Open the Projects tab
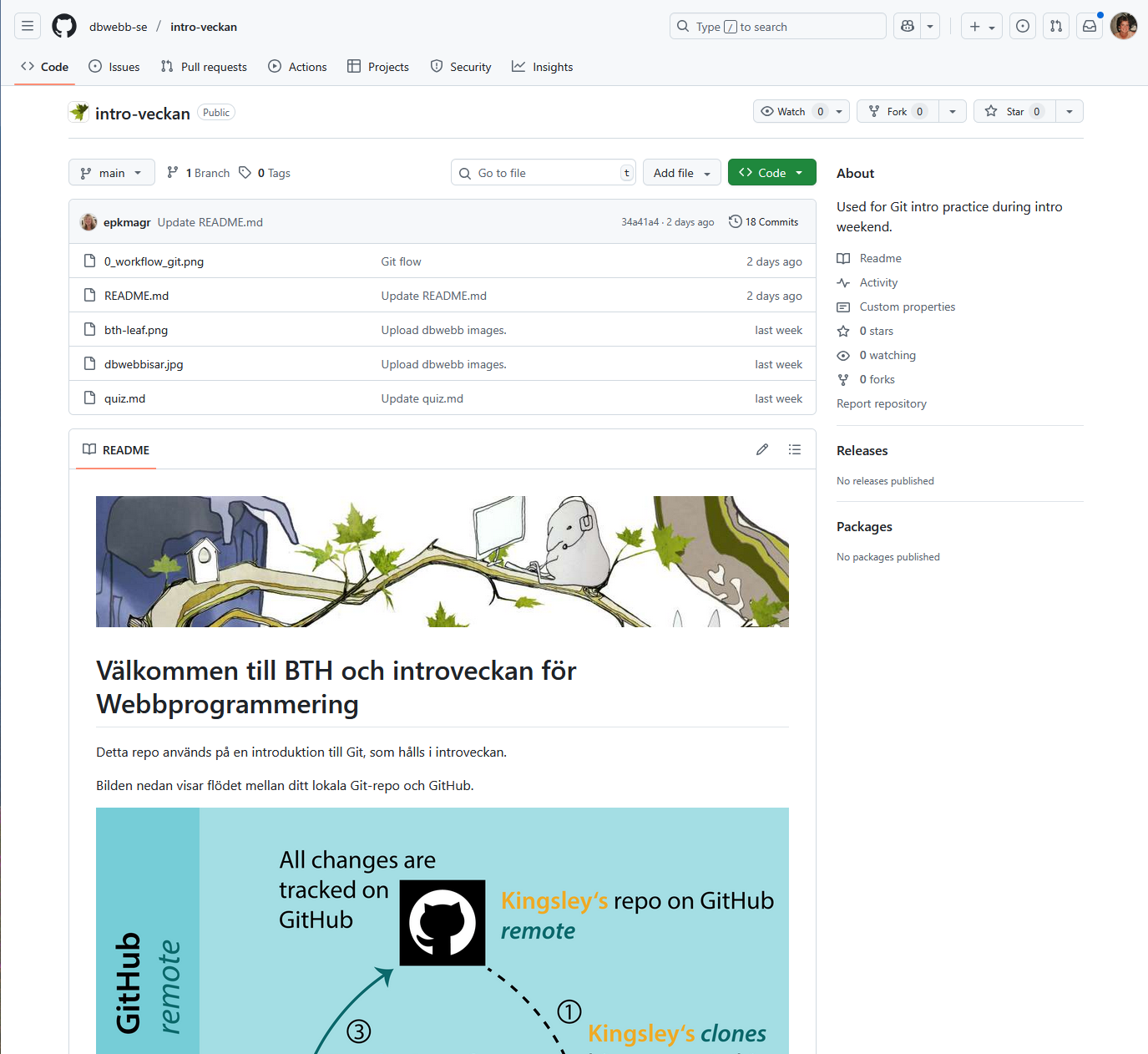The image size is (1148, 1054). pos(378,67)
